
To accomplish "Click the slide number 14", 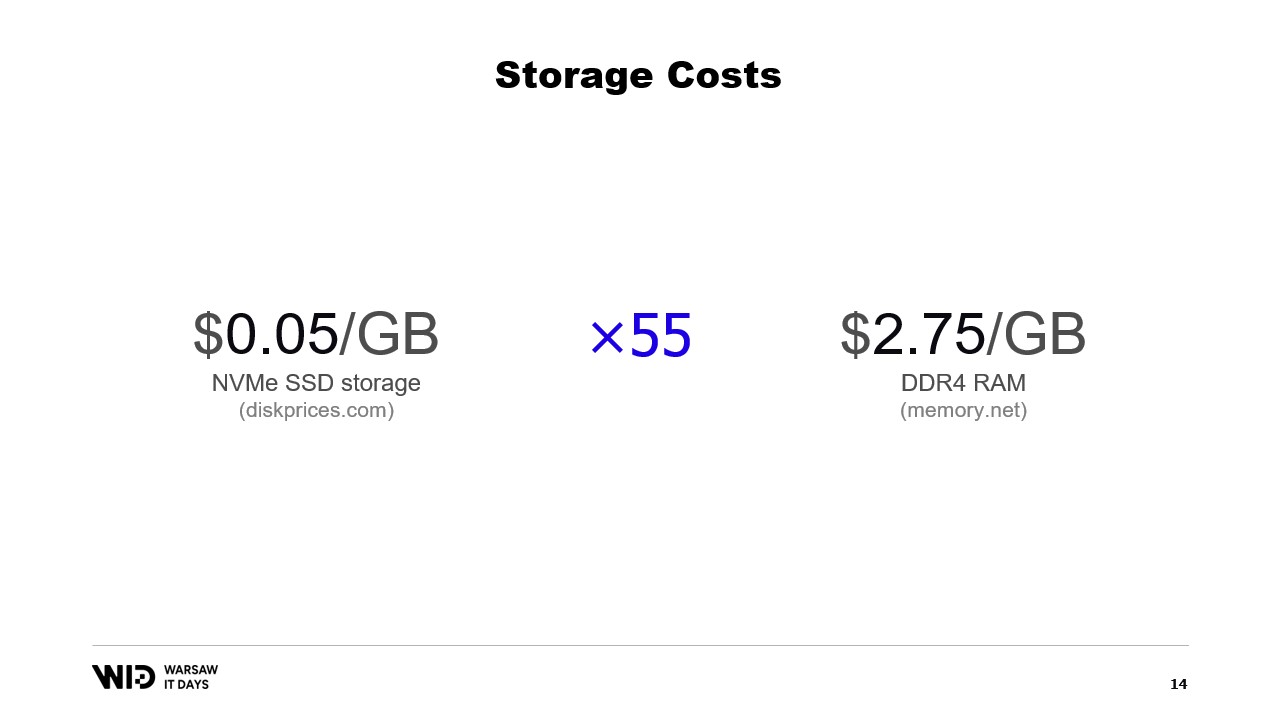I will point(1178,684).
